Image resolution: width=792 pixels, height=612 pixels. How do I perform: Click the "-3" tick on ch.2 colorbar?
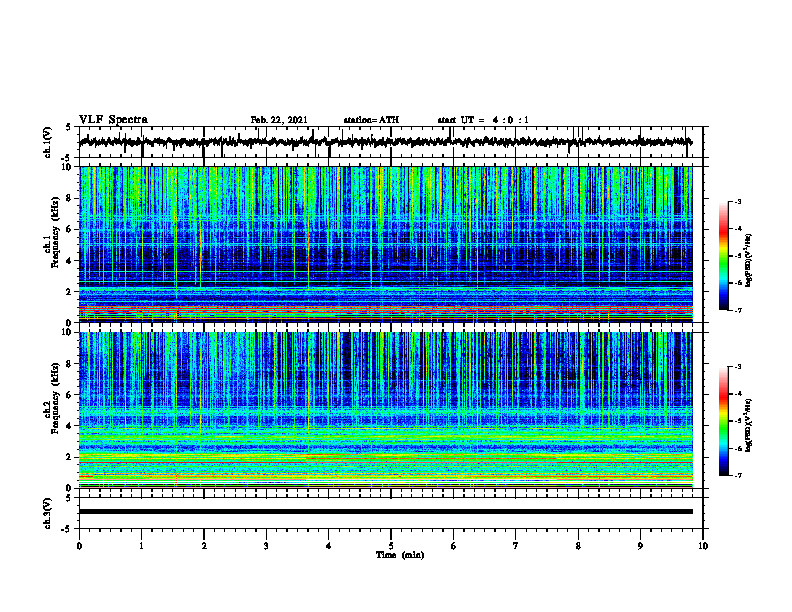(x=738, y=367)
